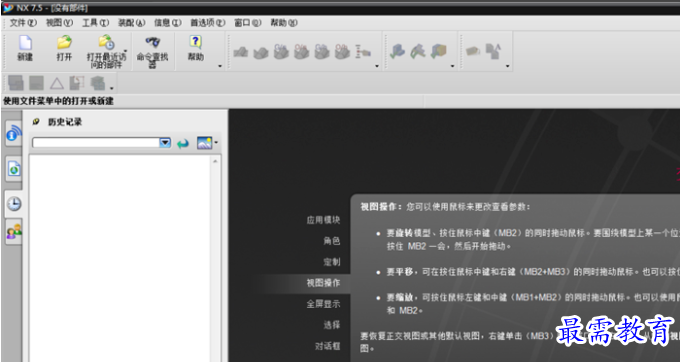Expand options arrow of the green-check toolbar

pos(452,66)
